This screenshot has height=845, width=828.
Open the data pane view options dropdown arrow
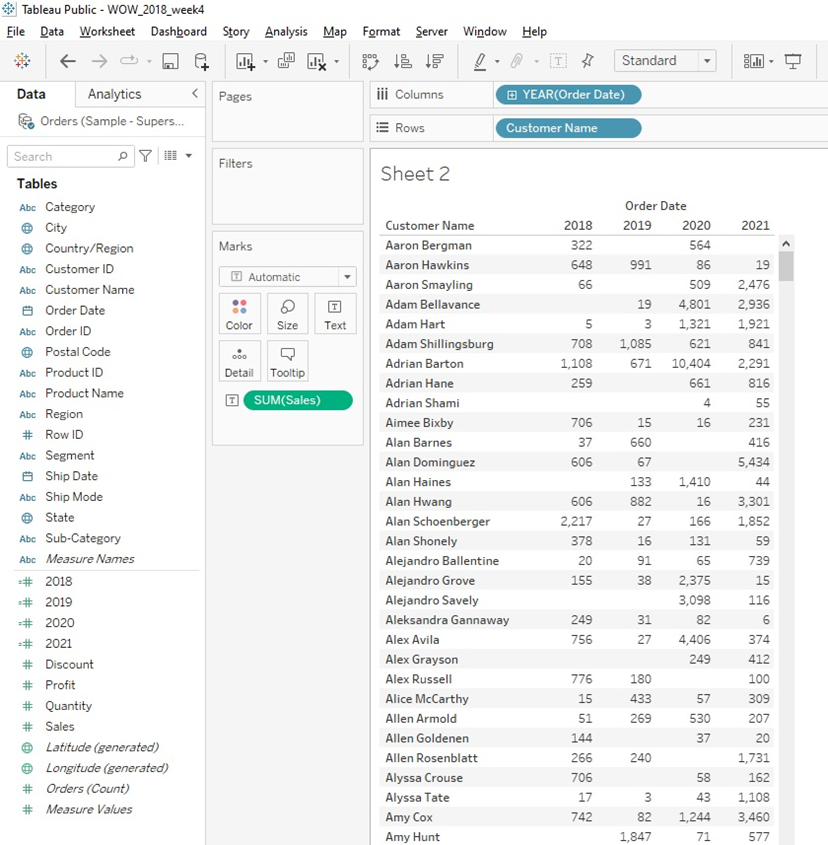(189, 156)
